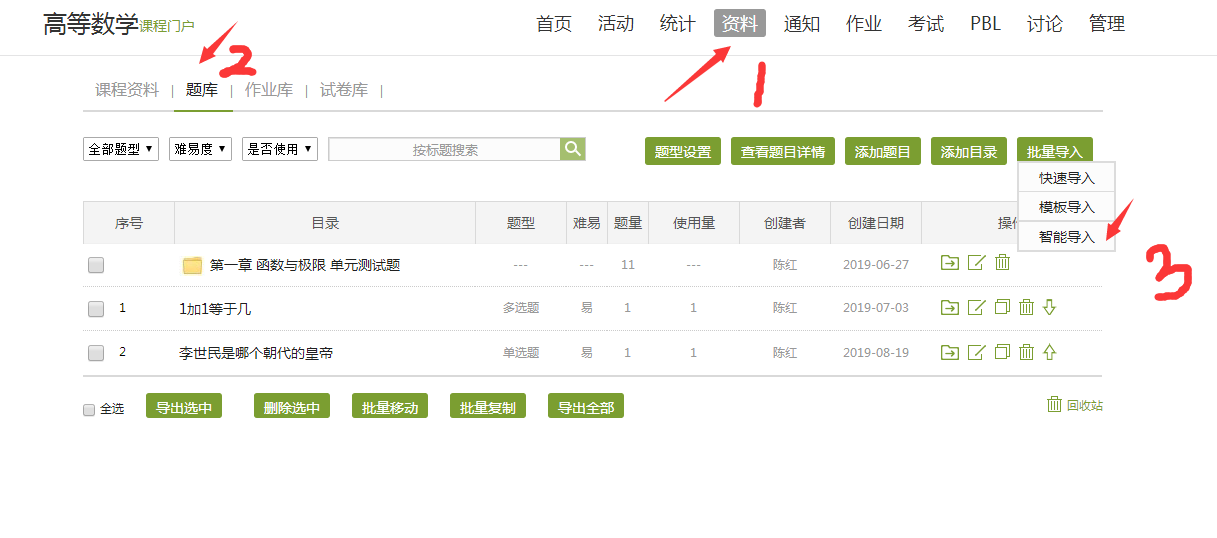Screen dimensions: 1217x538
Task: Switch to 作业库 tab
Action: (x=269, y=90)
